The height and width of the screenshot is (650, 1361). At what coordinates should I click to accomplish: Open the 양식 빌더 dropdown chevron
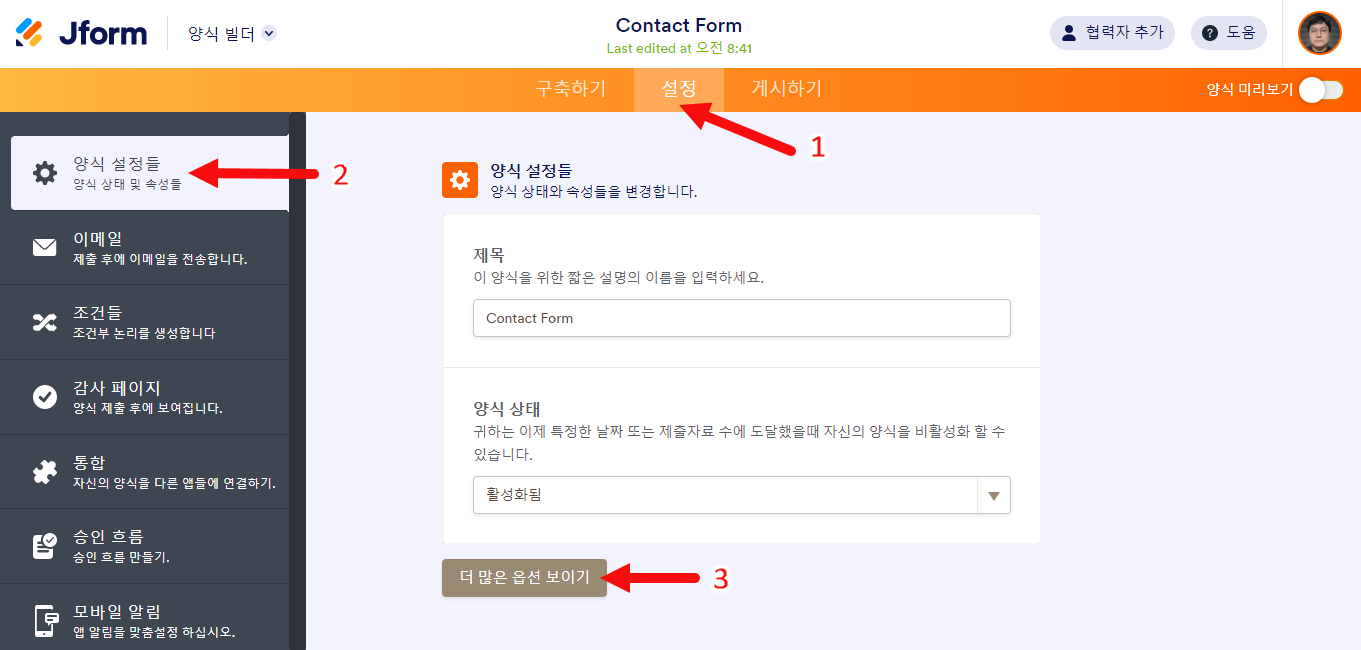pos(268,34)
